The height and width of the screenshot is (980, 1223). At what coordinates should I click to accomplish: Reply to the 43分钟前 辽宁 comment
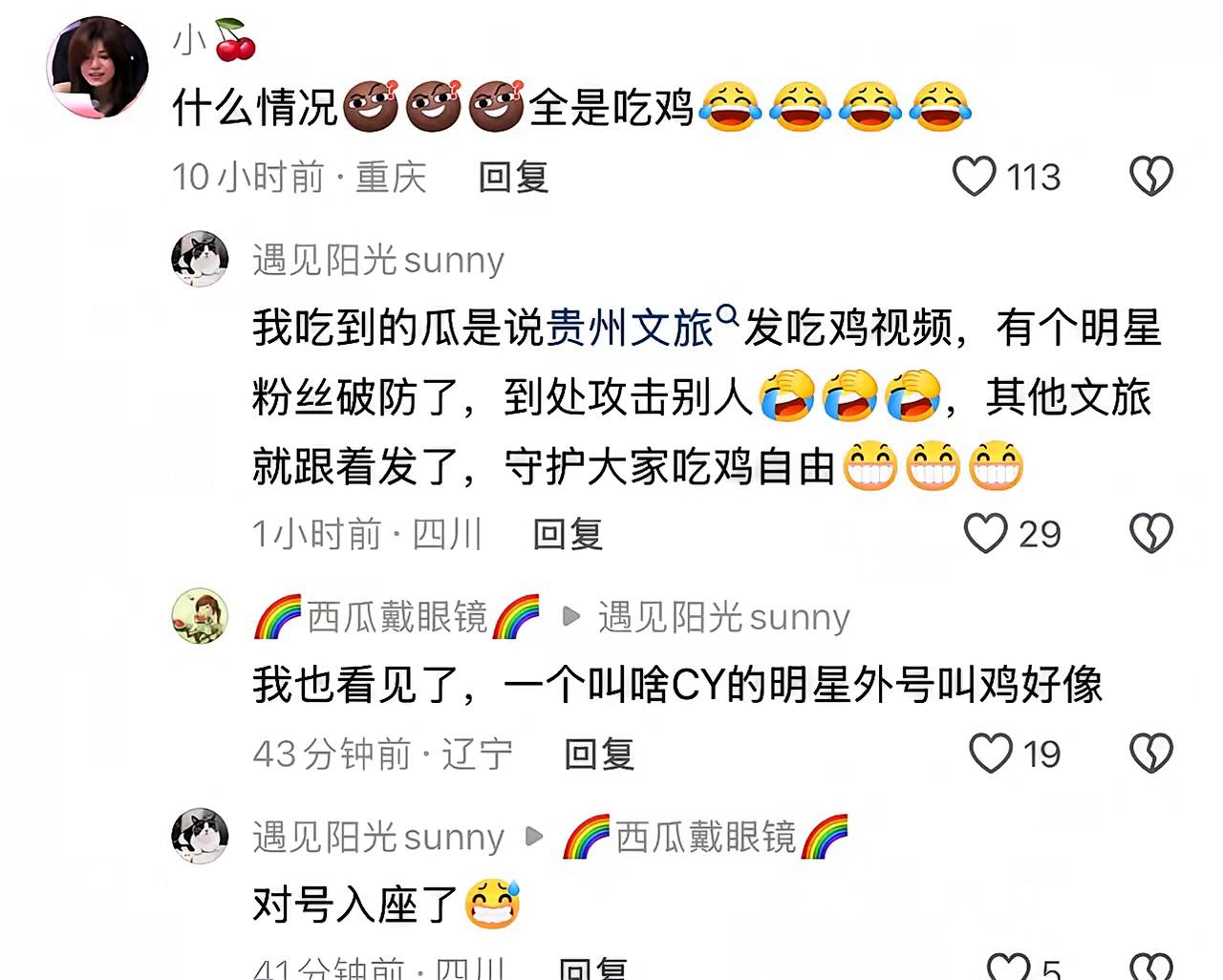point(599,755)
